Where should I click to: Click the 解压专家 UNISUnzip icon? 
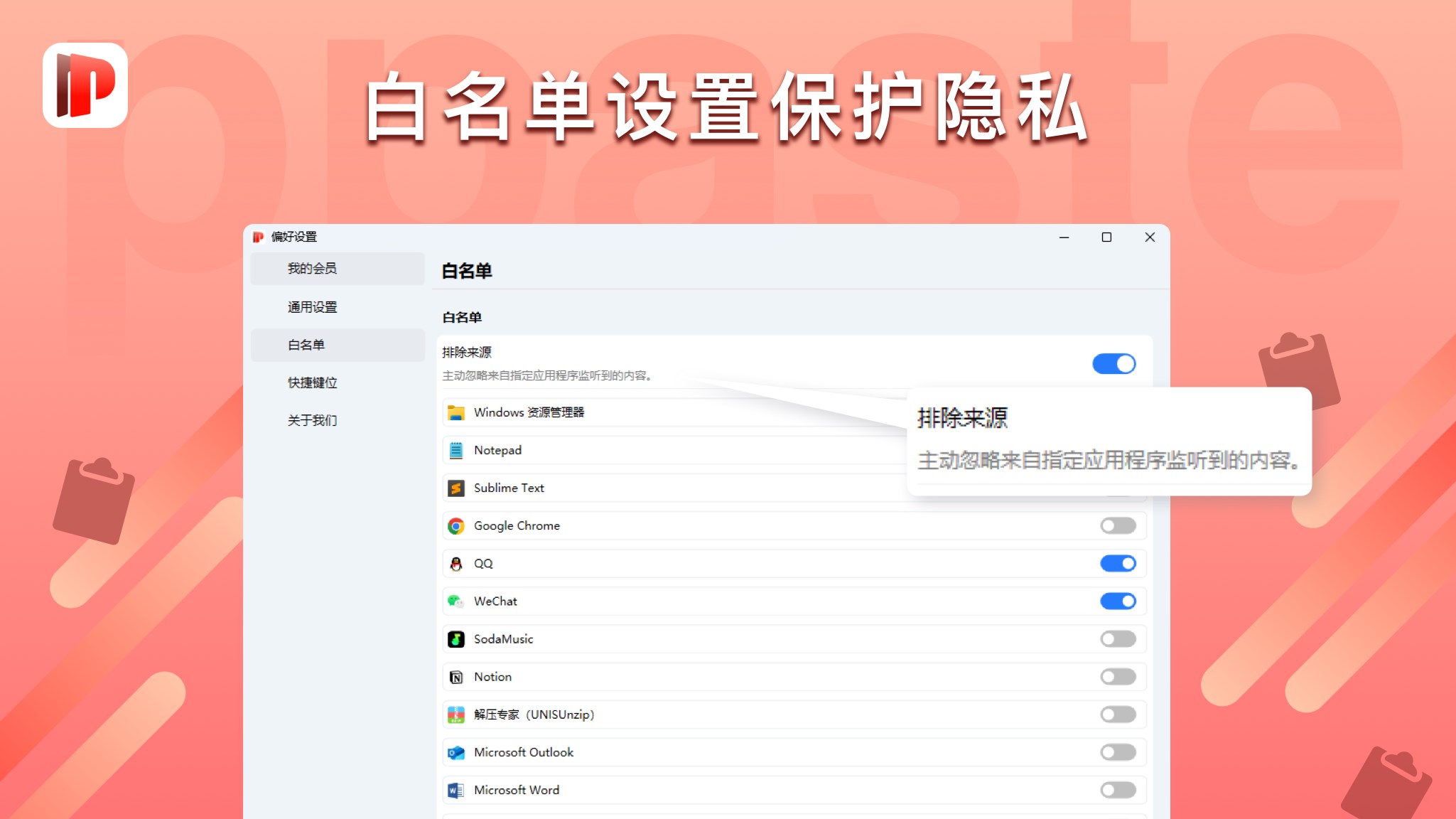[456, 714]
